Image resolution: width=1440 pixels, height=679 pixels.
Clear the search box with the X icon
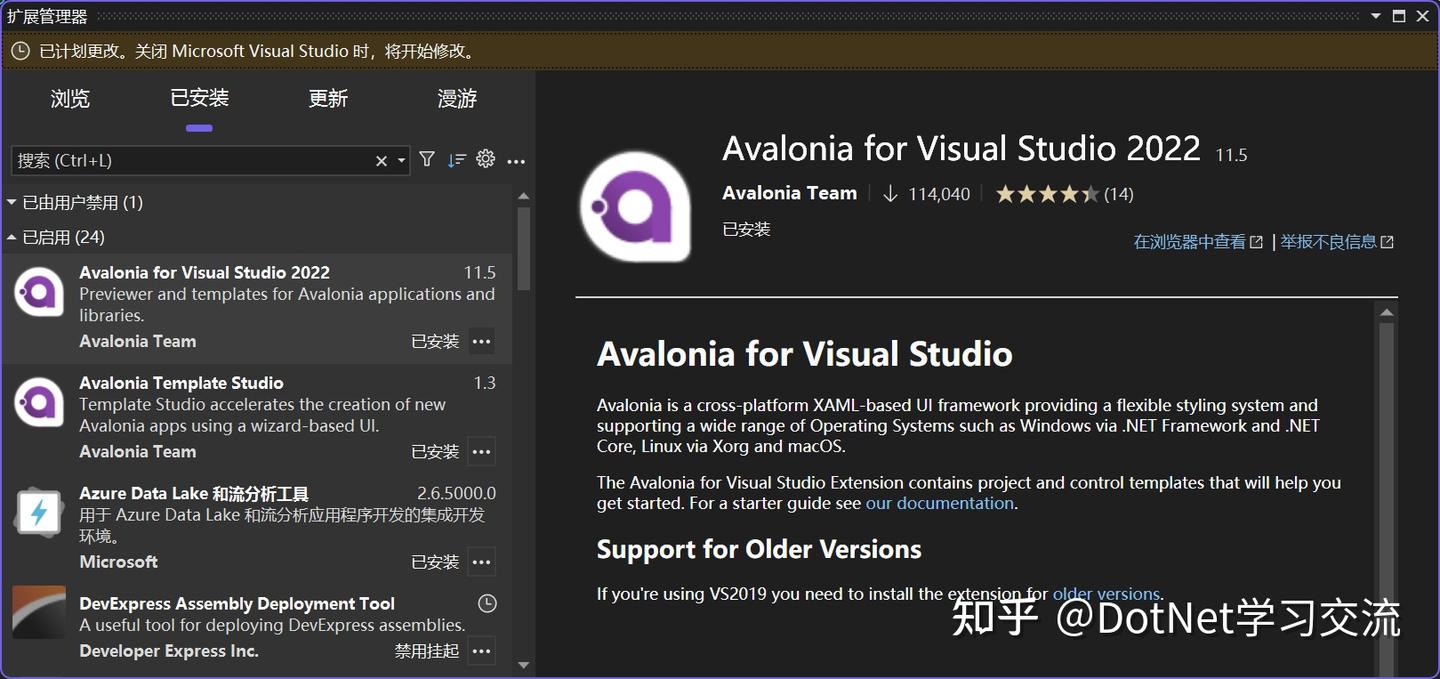click(381, 159)
